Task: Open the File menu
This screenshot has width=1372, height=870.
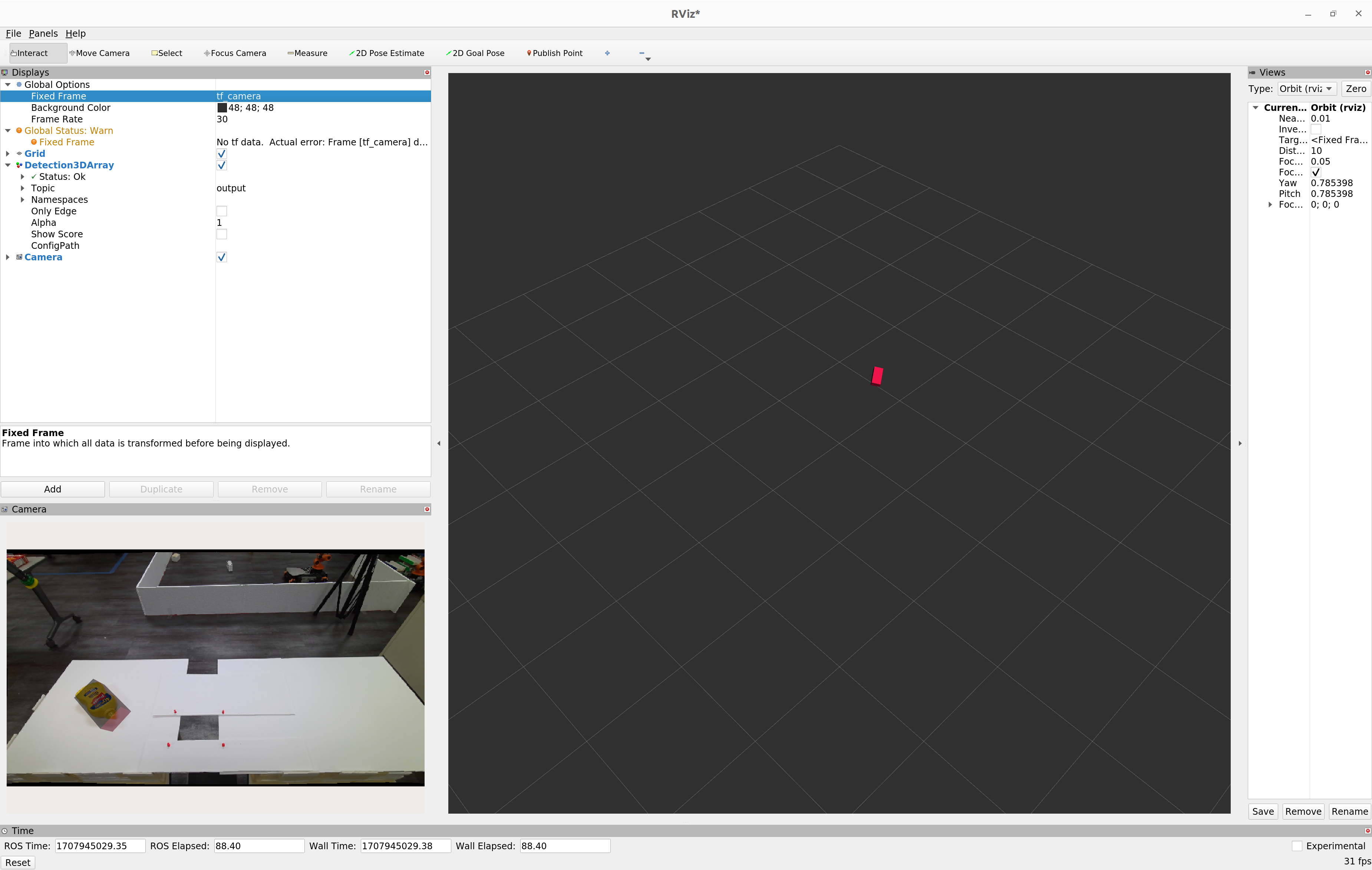Action: [x=13, y=33]
